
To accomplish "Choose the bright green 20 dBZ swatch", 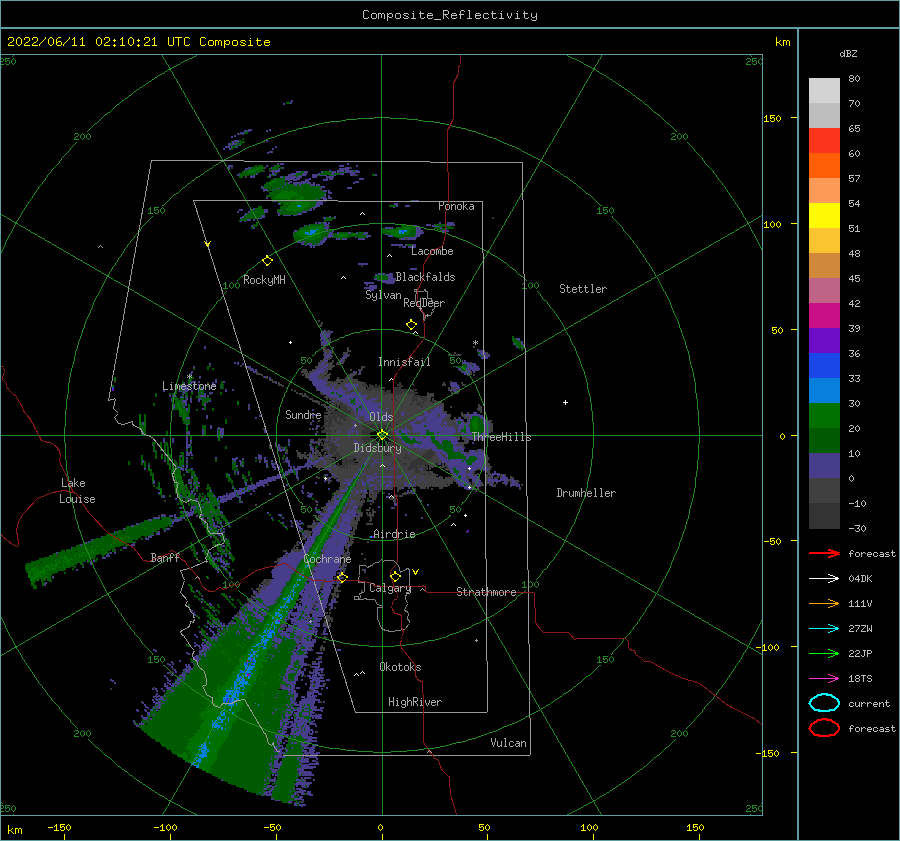I will [824, 416].
